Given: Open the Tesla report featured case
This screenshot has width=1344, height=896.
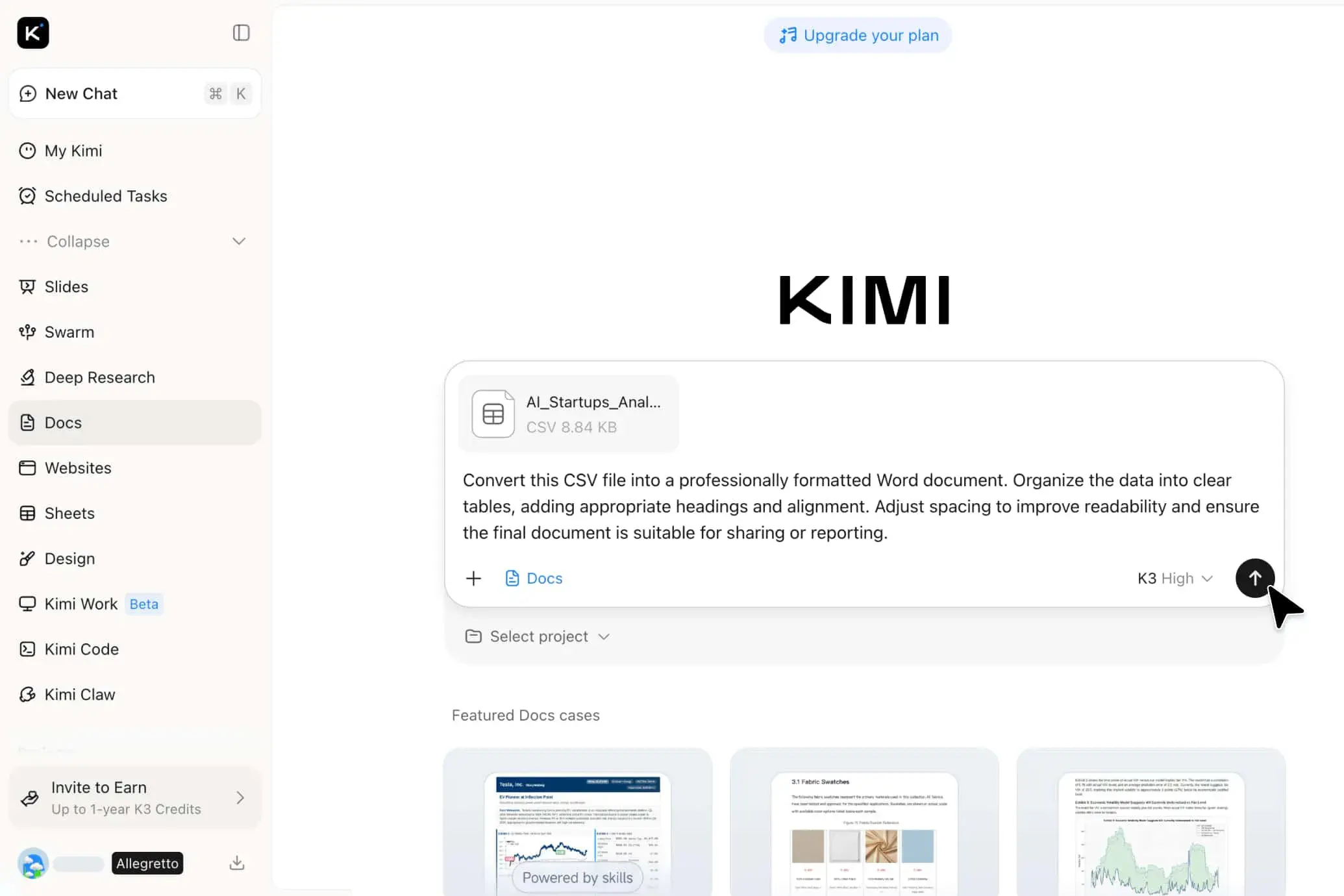Looking at the screenshot, I should click(x=578, y=822).
